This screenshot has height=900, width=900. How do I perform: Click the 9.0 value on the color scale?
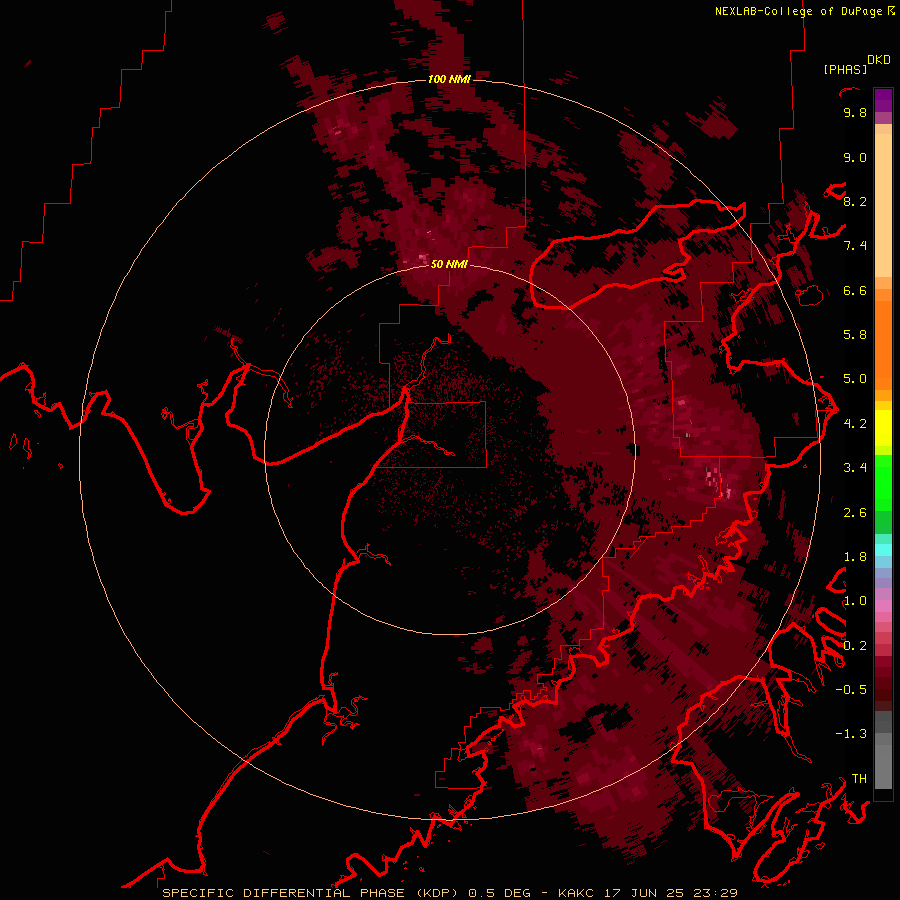point(855,157)
